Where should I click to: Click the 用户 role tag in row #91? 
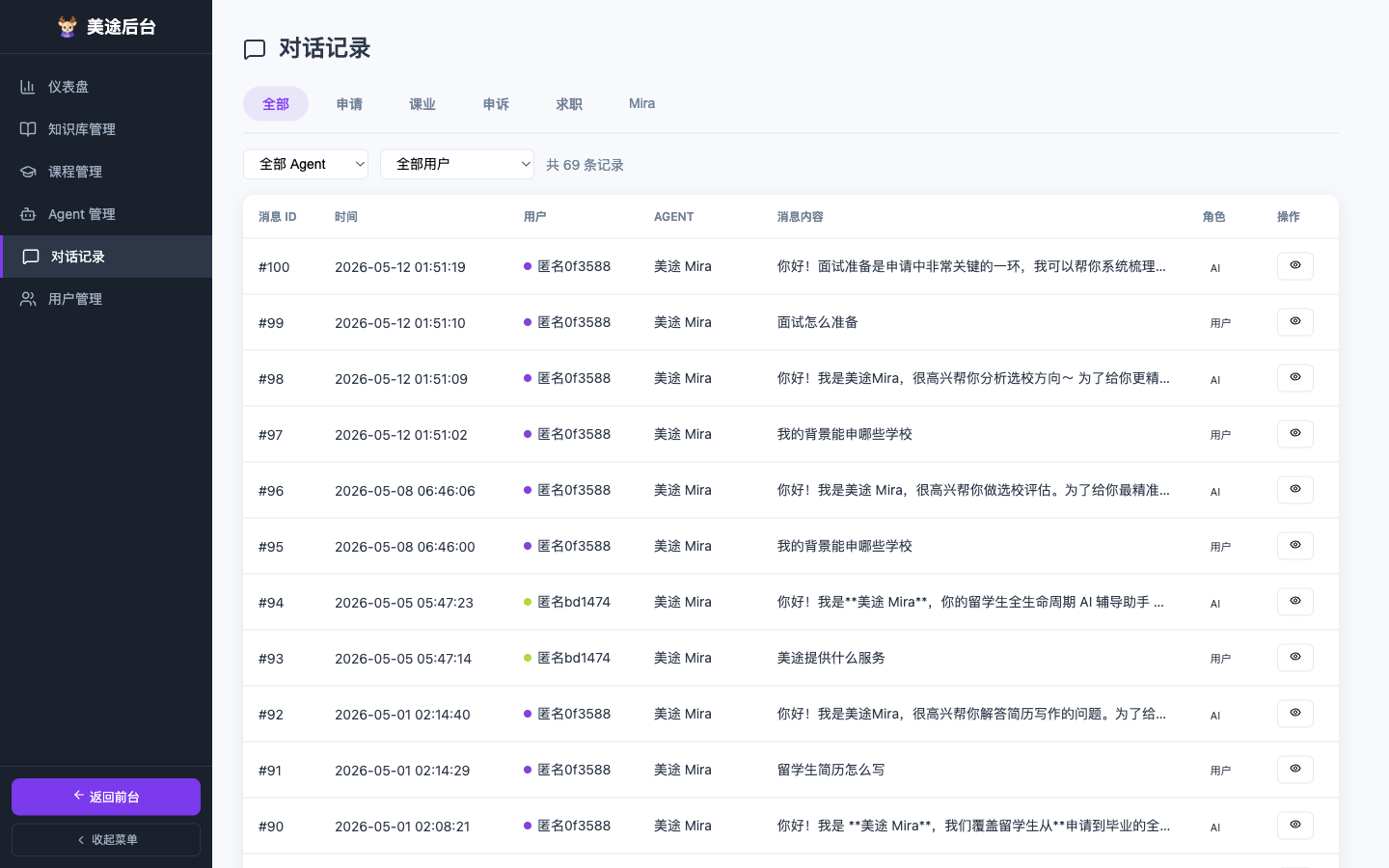[1220, 771]
